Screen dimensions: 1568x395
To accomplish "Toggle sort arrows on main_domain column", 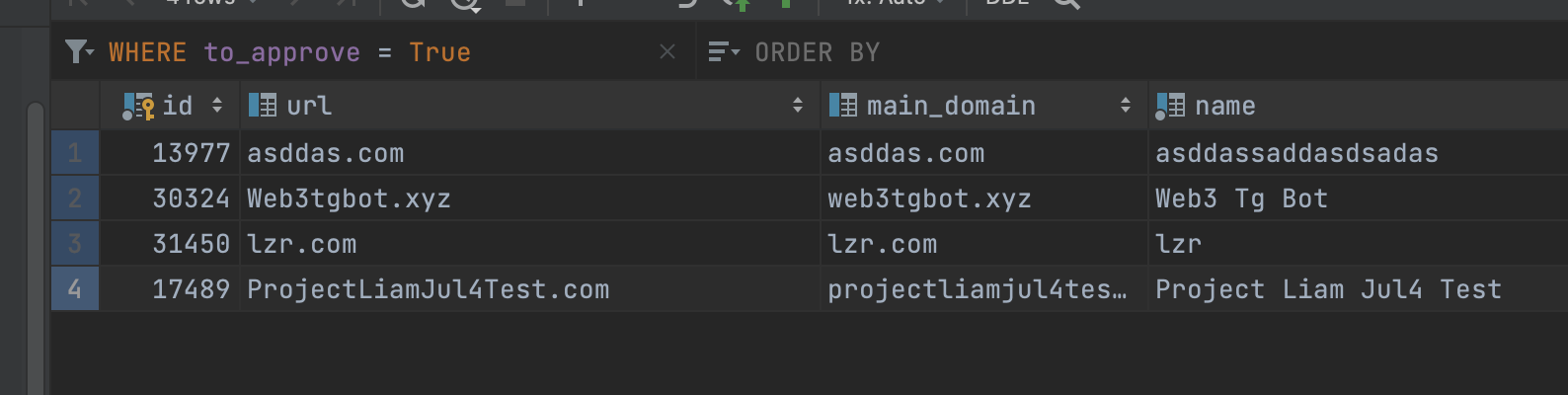I will (x=1126, y=106).
